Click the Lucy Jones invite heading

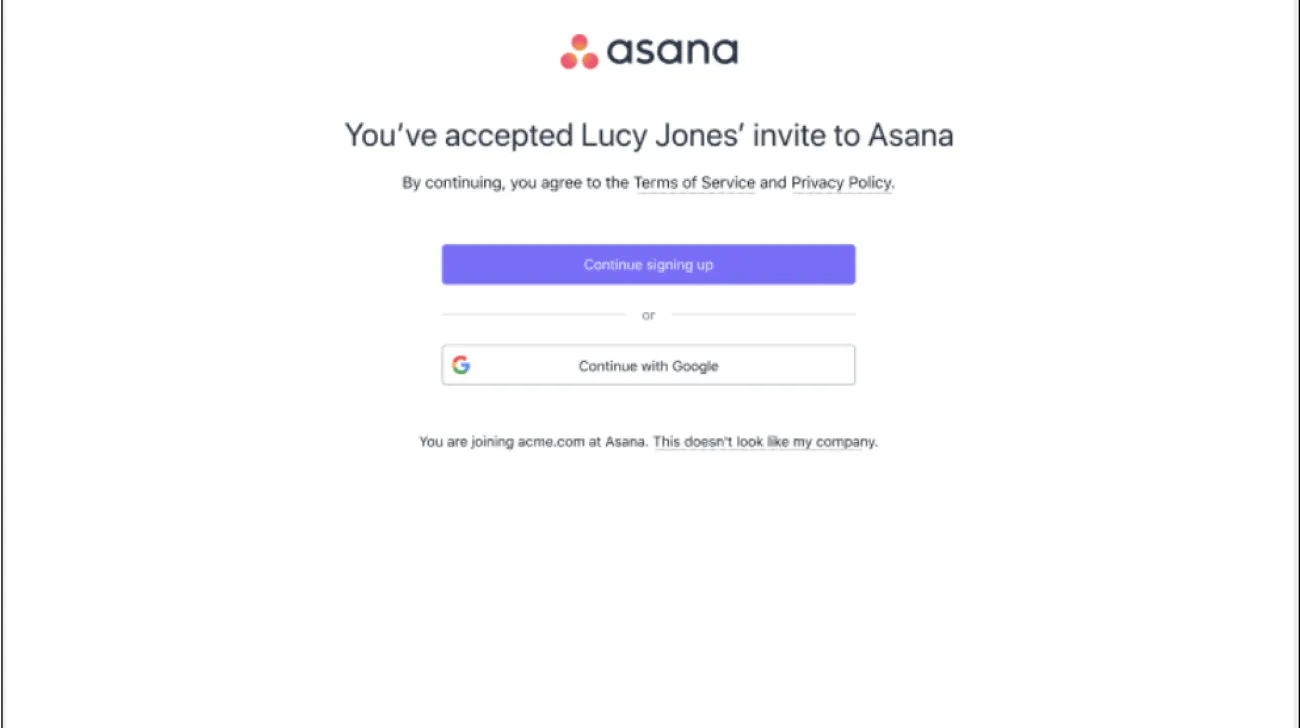pyautogui.click(x=648, y=134)
